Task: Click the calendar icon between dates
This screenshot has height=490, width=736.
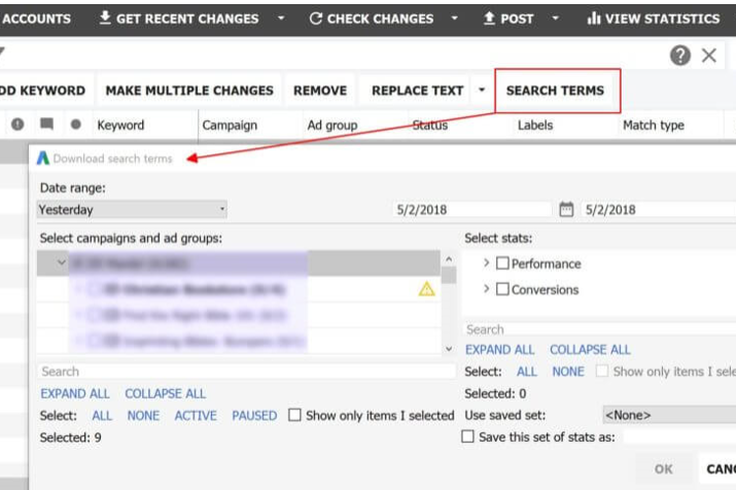Action: click(566, 209)
